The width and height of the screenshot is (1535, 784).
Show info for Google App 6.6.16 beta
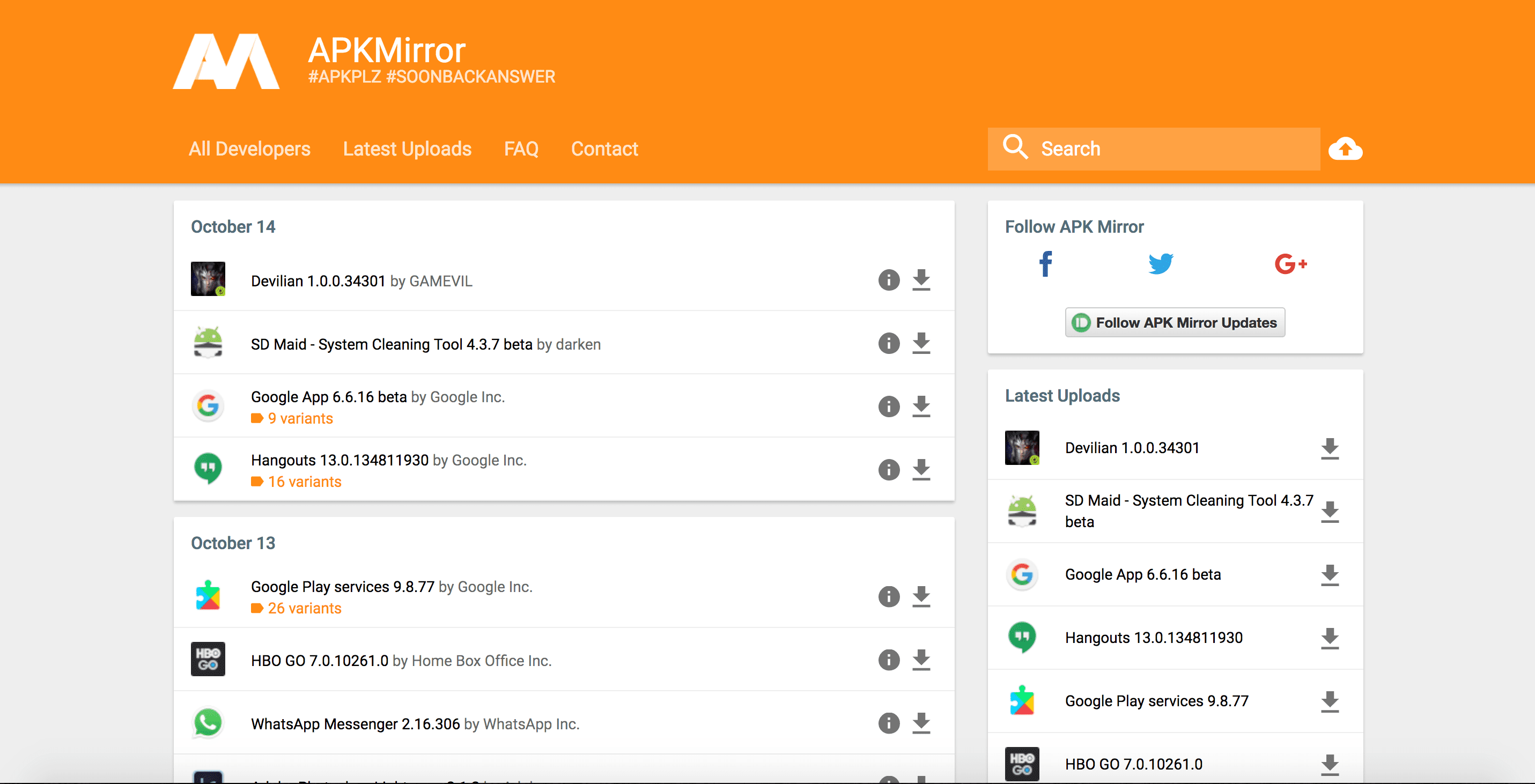pyautogui.click(x=889, y=406)
